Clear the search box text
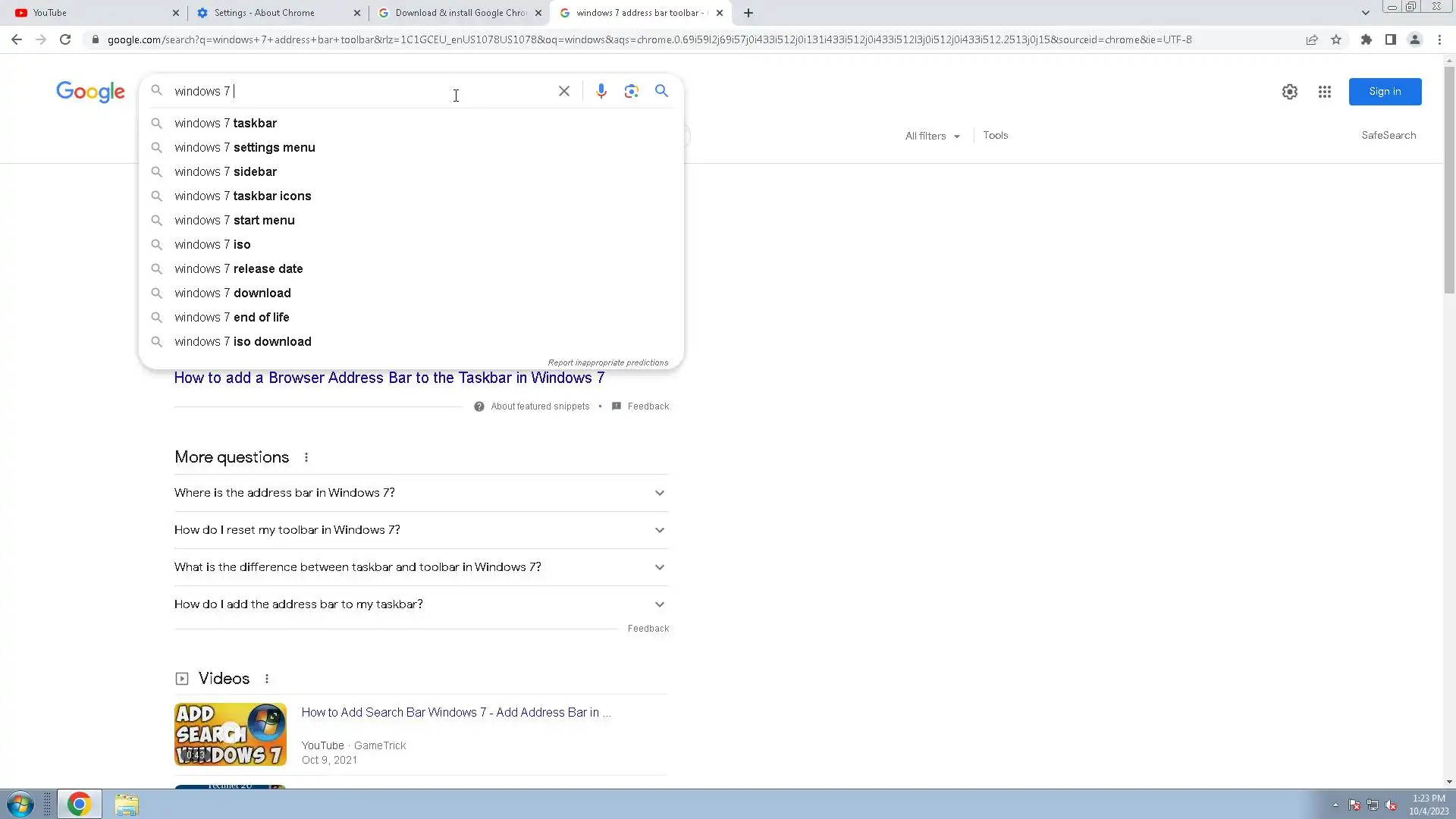Viewport: 1456px width, 819px height. pyautogui.click(x=563, y=91)
